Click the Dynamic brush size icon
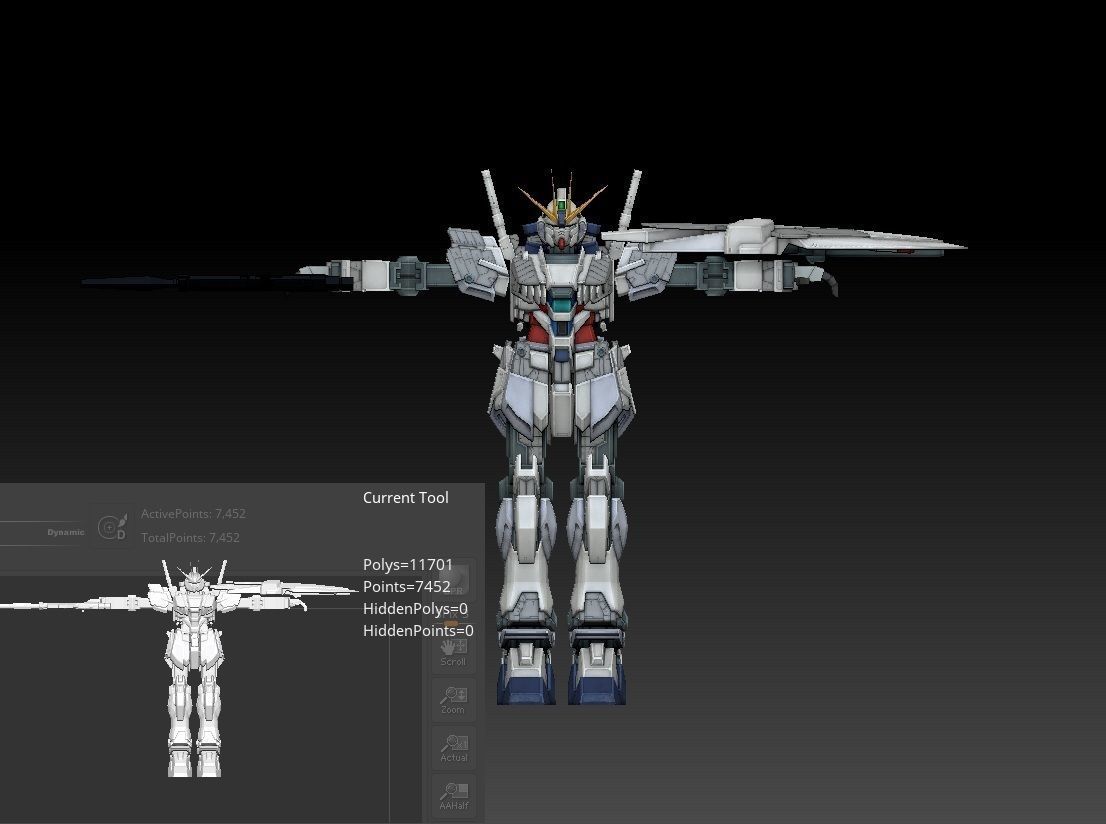The width and height of the screenshot is (1106, 824). (x=112, y=526)
